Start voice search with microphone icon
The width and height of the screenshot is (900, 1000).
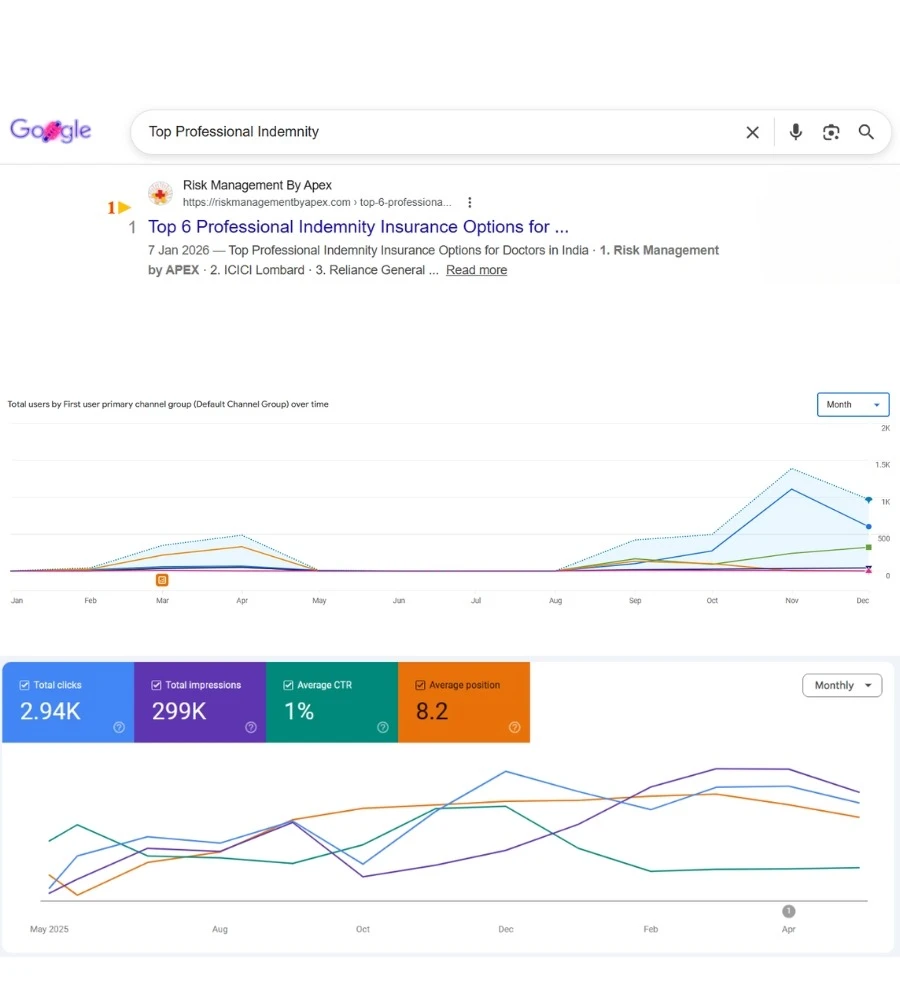[795, 132]
